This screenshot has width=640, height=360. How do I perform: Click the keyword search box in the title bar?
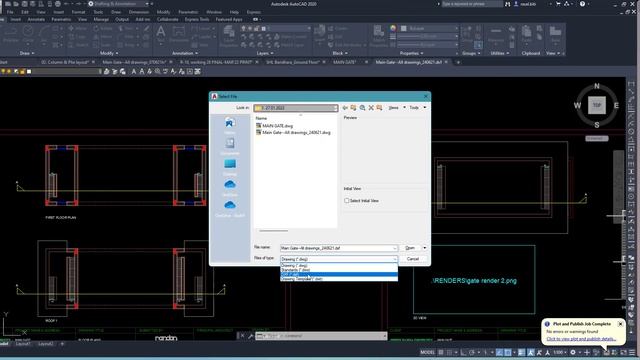pos(472,4)
